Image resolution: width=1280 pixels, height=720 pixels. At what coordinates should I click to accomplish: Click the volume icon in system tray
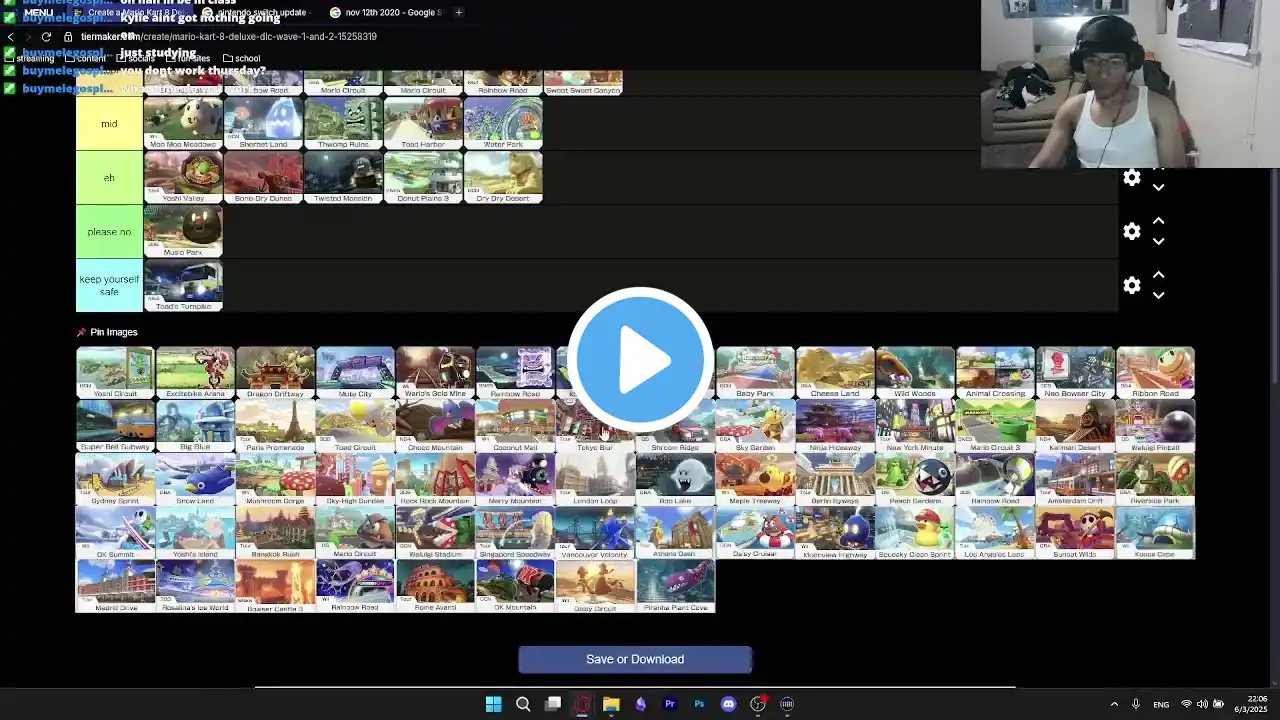[1202, 704]
